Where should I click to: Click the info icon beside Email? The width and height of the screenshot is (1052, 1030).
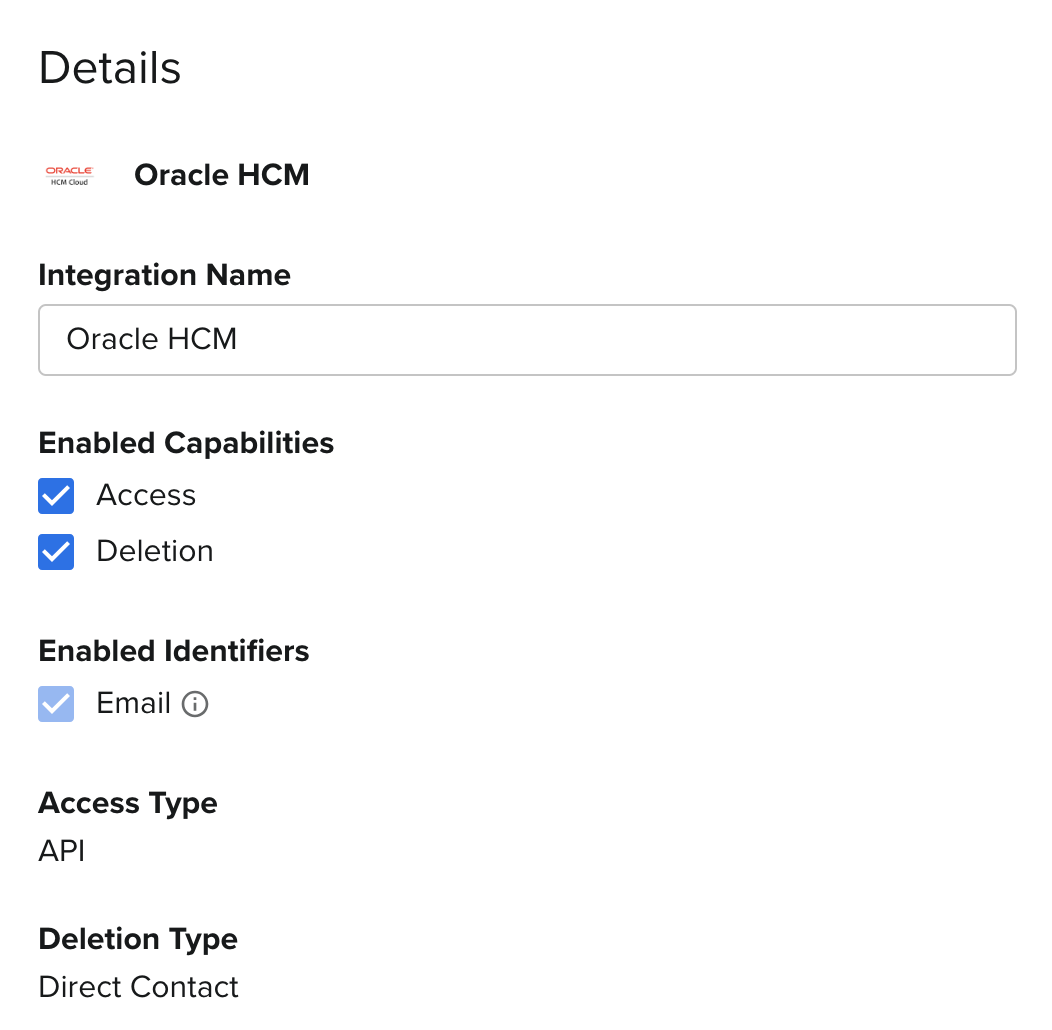coord(195,705)
